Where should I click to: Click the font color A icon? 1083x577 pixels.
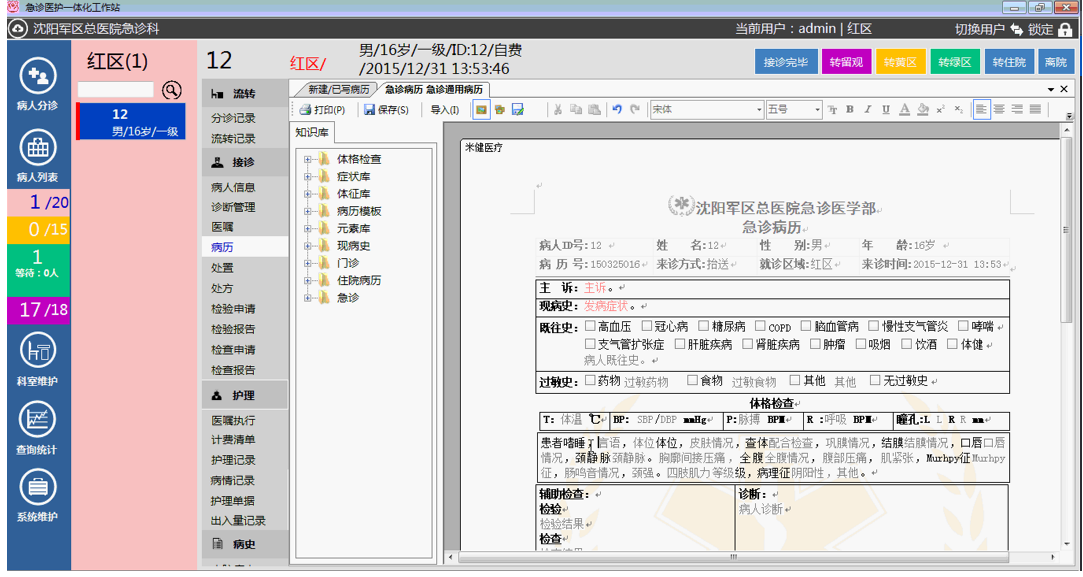(904, 109)
